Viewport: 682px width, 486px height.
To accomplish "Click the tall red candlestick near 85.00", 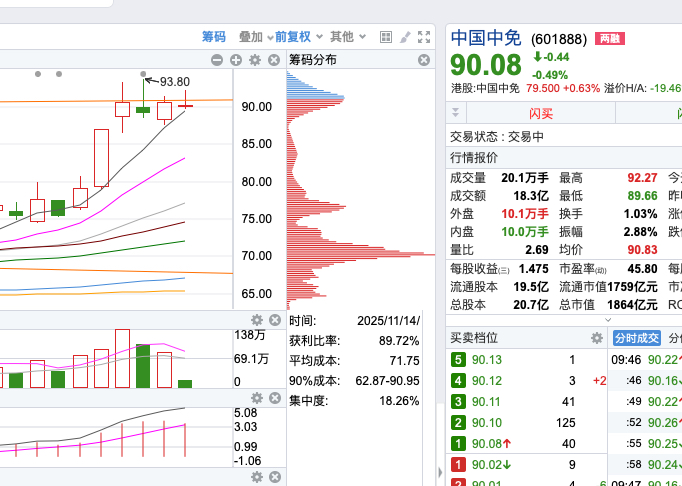I will [101, 158].
